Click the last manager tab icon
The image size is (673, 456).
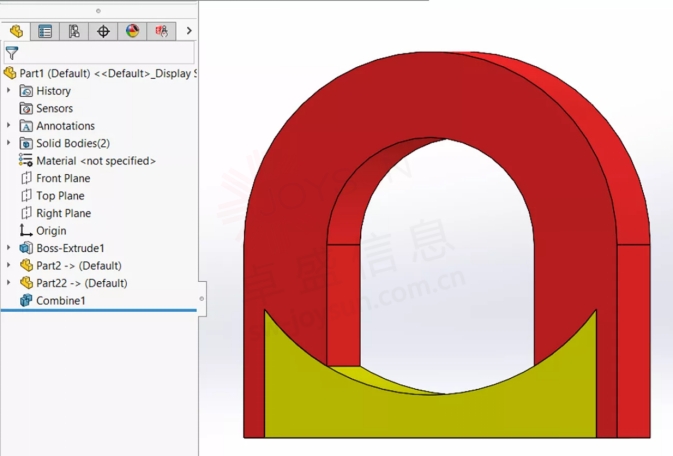[x=161, y=31]
